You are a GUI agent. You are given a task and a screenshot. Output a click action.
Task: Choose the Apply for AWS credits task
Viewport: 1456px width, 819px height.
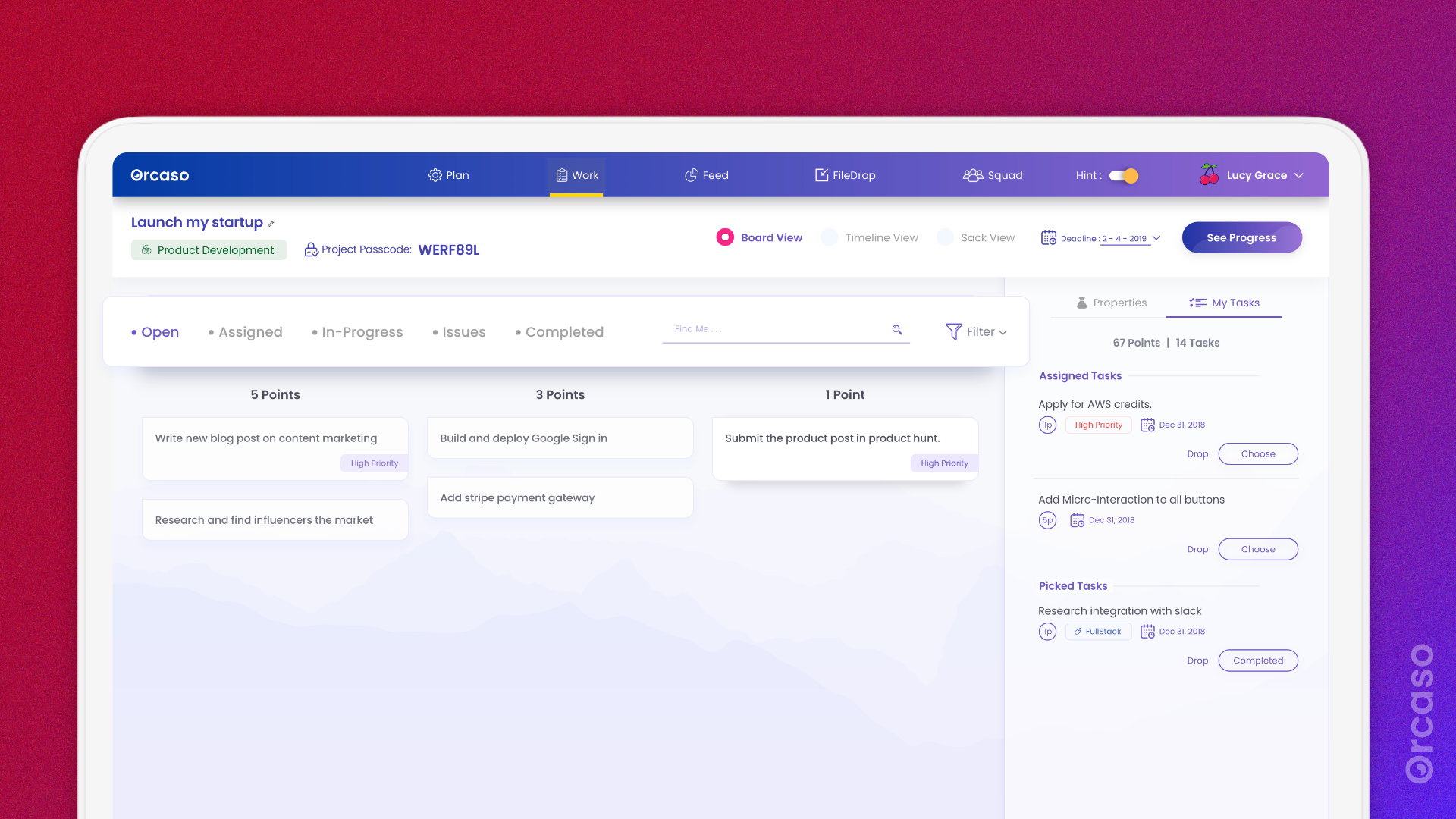click(1257, 453)
